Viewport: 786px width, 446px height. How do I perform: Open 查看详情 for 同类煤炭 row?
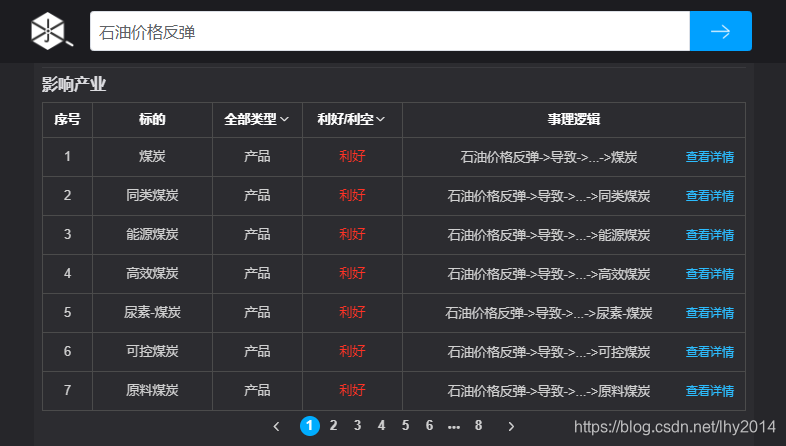pos(710,196)
